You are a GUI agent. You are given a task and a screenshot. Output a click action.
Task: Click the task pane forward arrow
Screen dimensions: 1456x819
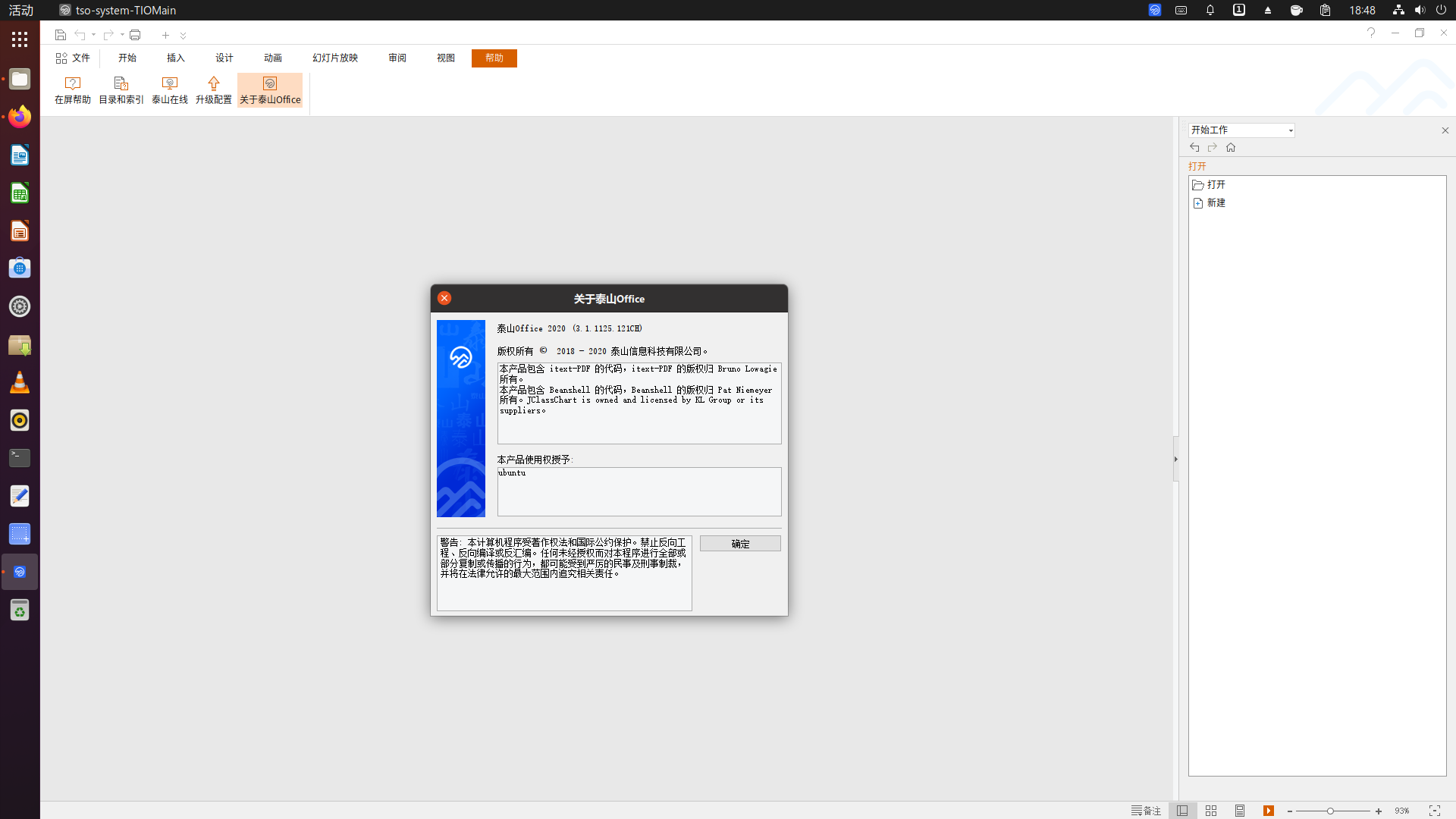tap(1213, 147)
